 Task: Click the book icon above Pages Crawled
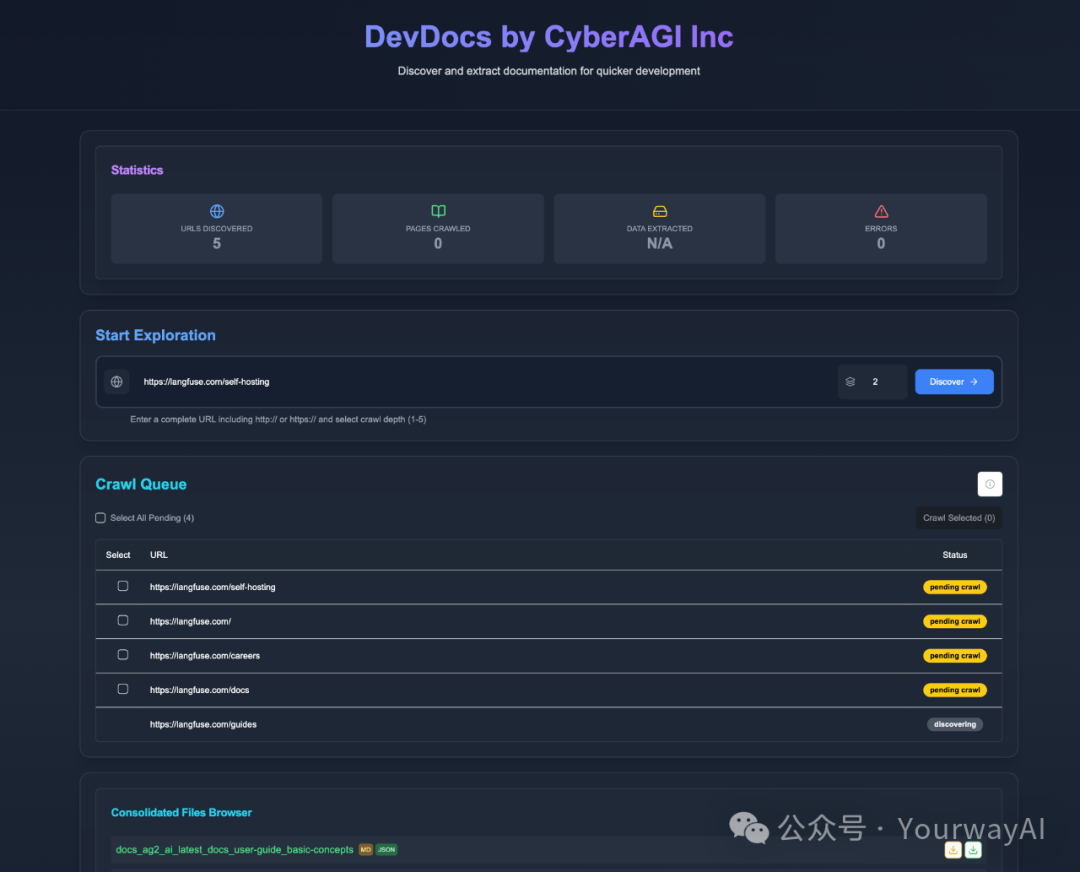click(438, 211)
